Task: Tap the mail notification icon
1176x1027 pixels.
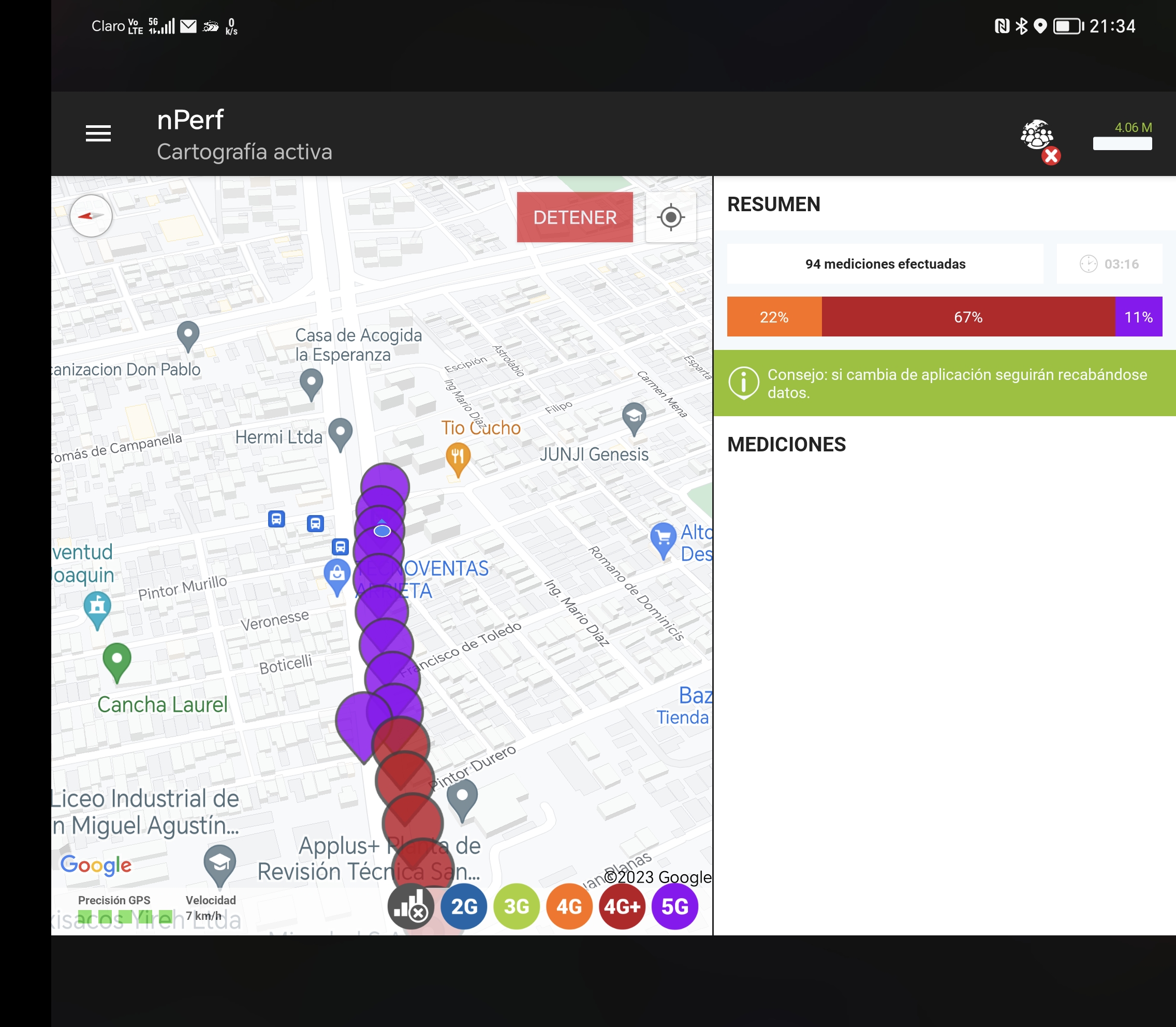Action: click(x=188, y=26)
